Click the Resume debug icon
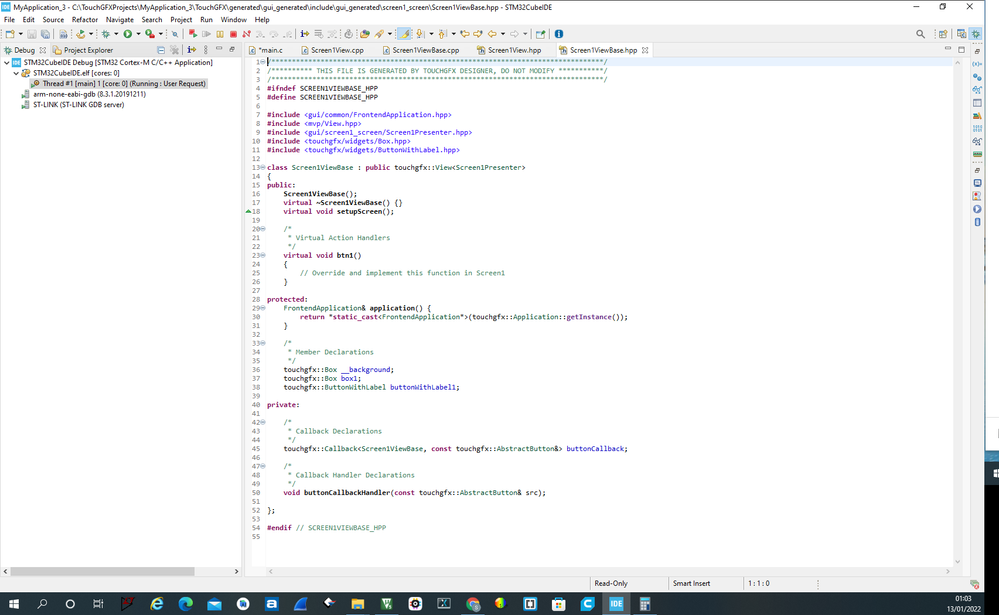999x615 pixels. coord(206,34)
